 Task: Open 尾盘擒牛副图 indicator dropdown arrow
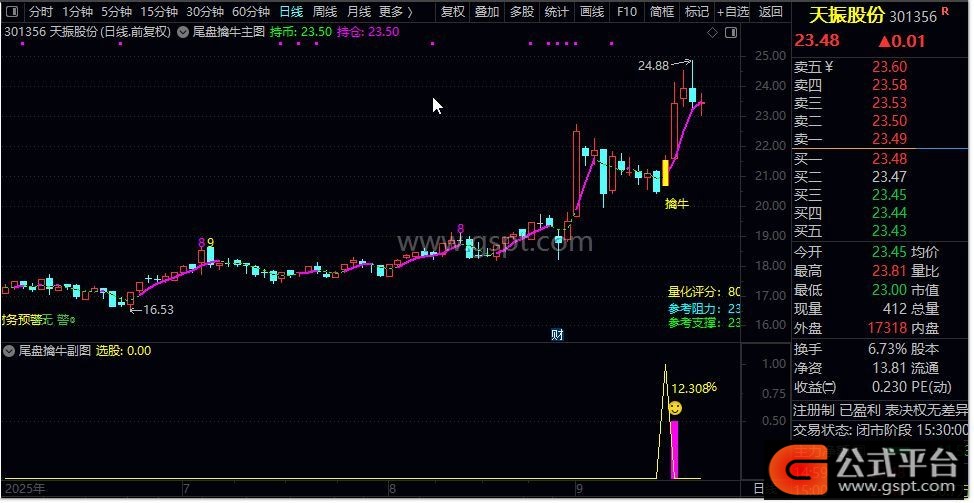tap(10, 351)
